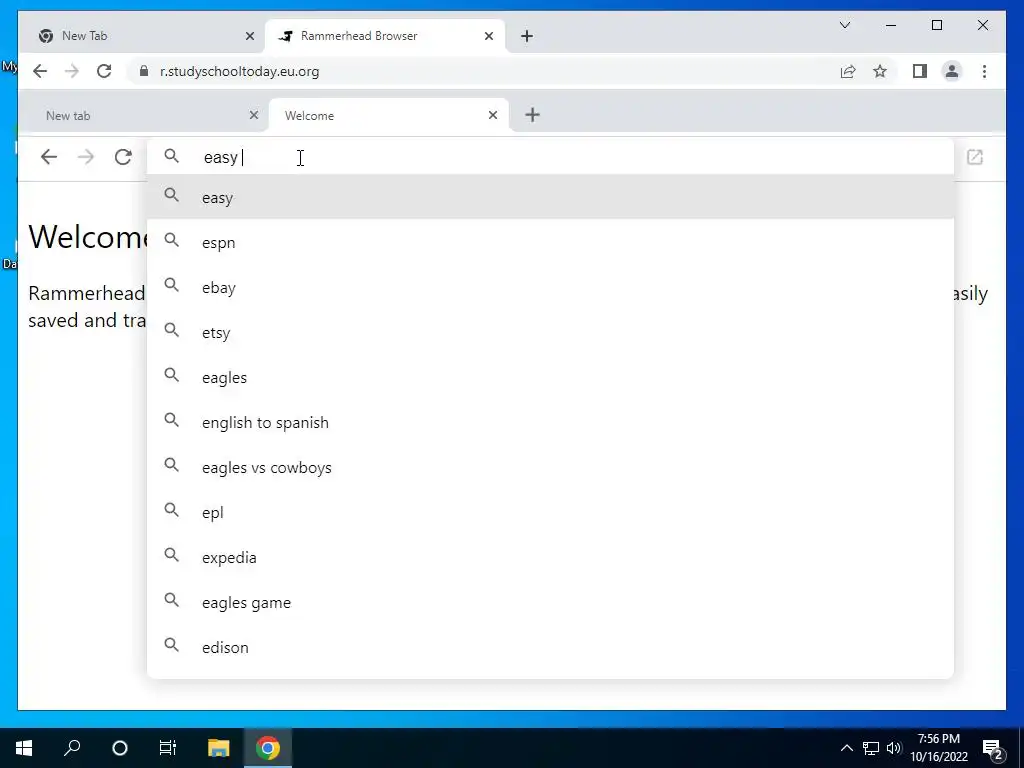1024x768 pixels.
Task: Choose the 'expedia' suggestion
Action: 550,558
